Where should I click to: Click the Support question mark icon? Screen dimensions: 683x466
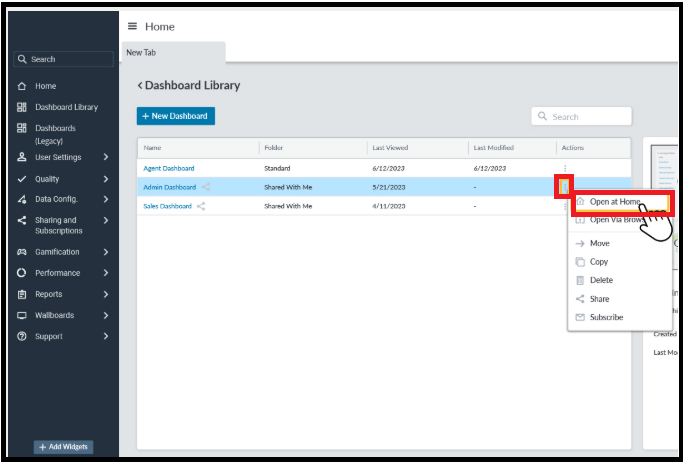coord(22,336)
